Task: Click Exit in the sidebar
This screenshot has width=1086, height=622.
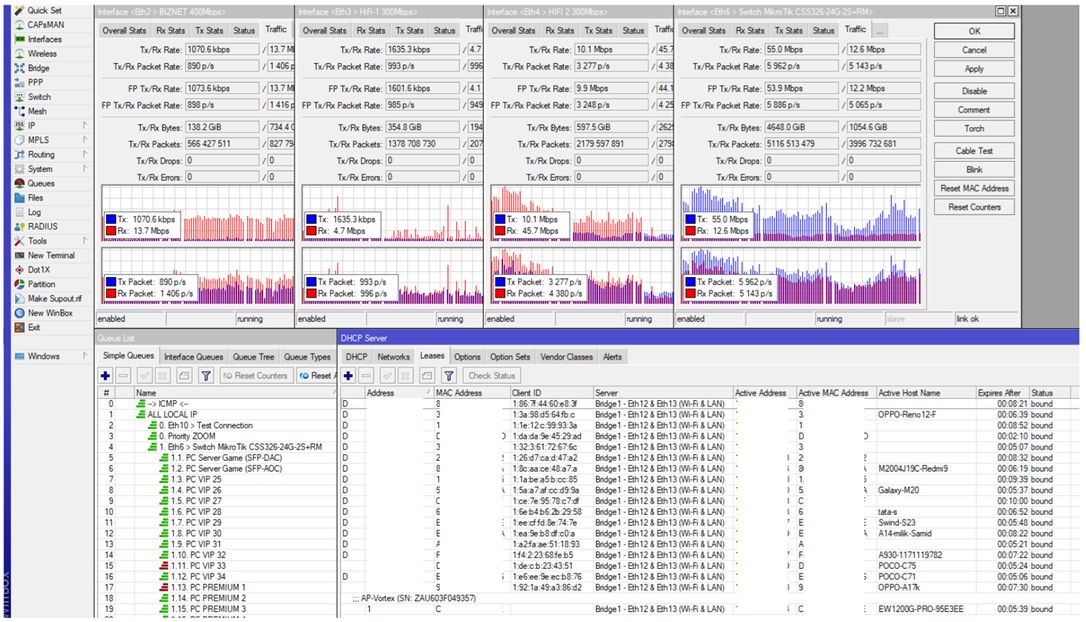Action: tap(34, 328)
